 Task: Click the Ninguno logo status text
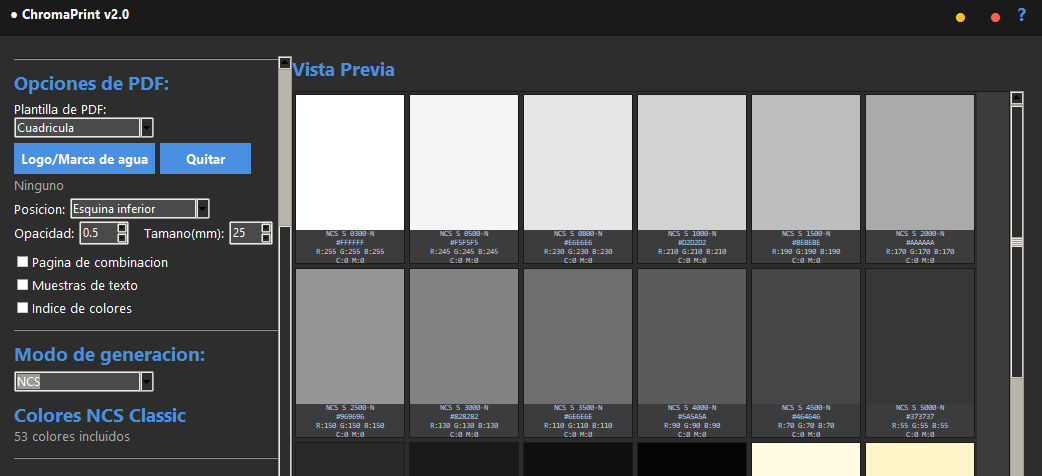[x=39, y=186]
